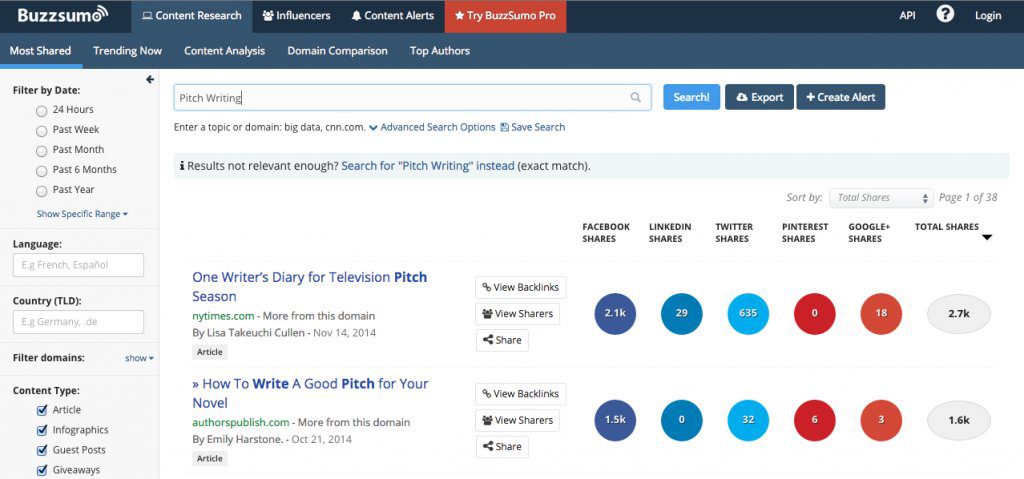
Task: Click the Country (TLD) input field
Action: [x=78, y=322]
